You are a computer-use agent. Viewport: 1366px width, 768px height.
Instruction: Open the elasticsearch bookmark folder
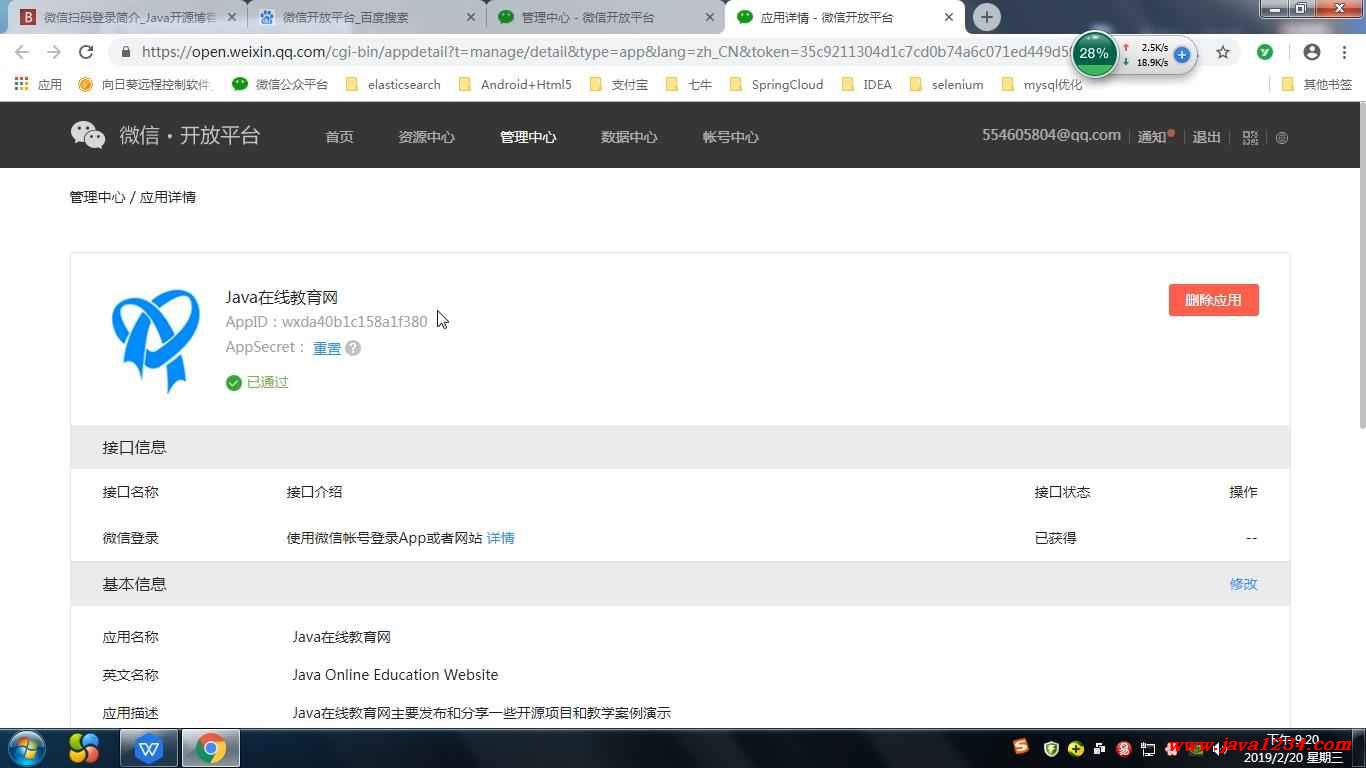393,85
